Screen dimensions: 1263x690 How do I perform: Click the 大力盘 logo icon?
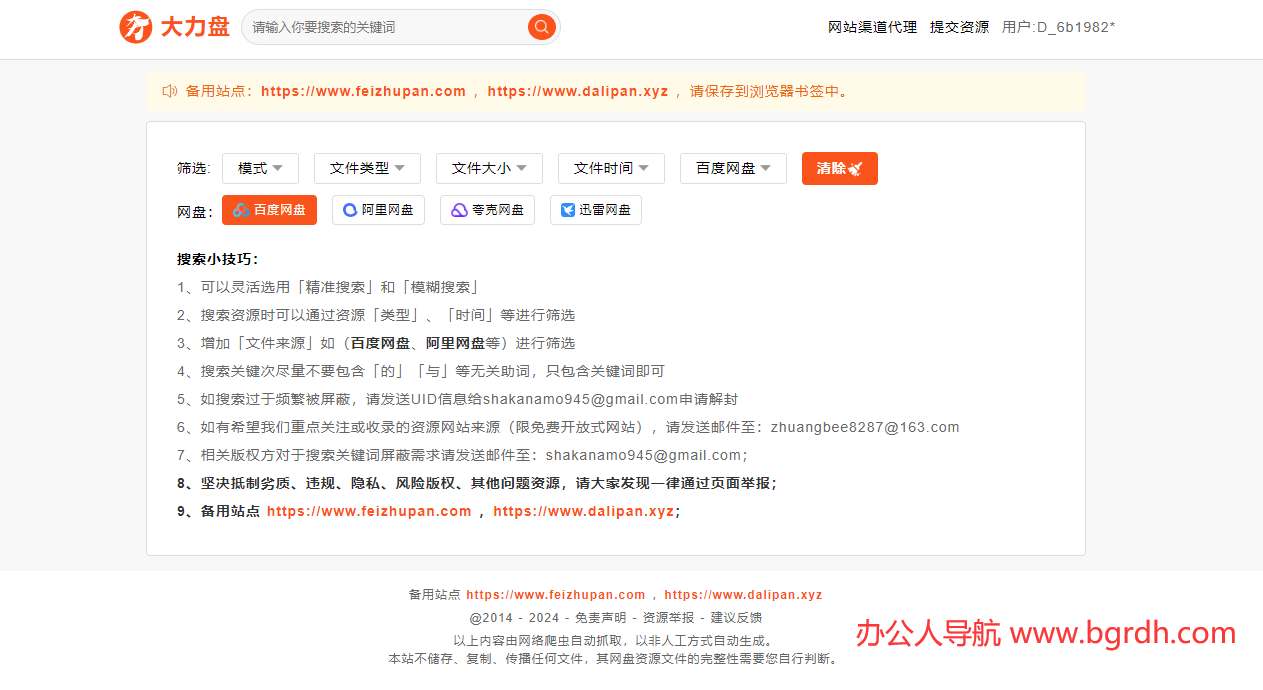136,27
